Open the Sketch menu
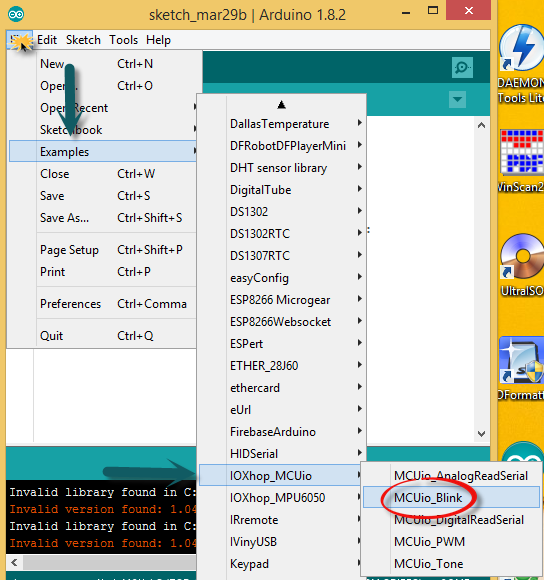This screenshot has height=580, width=544. 83,40
